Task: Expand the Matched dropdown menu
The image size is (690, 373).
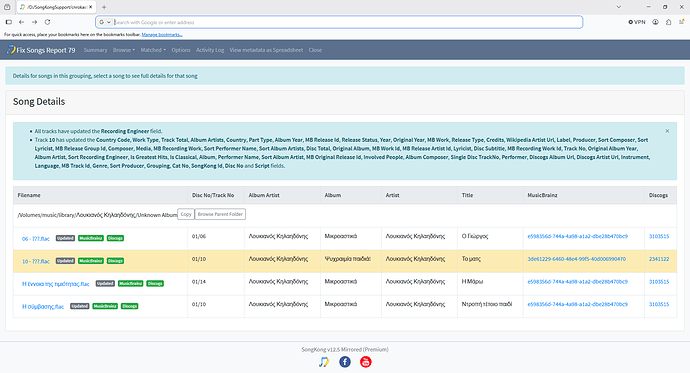Action: [x=153, y=50]
